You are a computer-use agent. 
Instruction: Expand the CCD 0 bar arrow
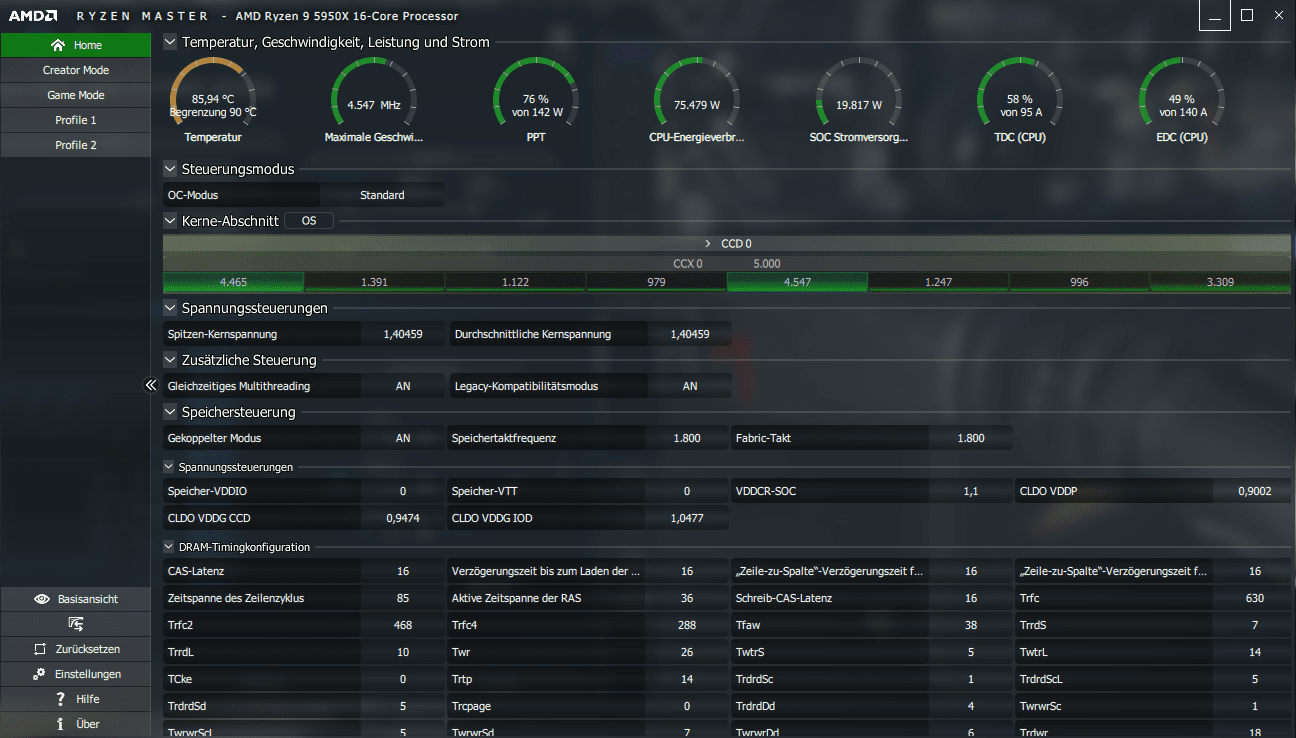(708, 243)
